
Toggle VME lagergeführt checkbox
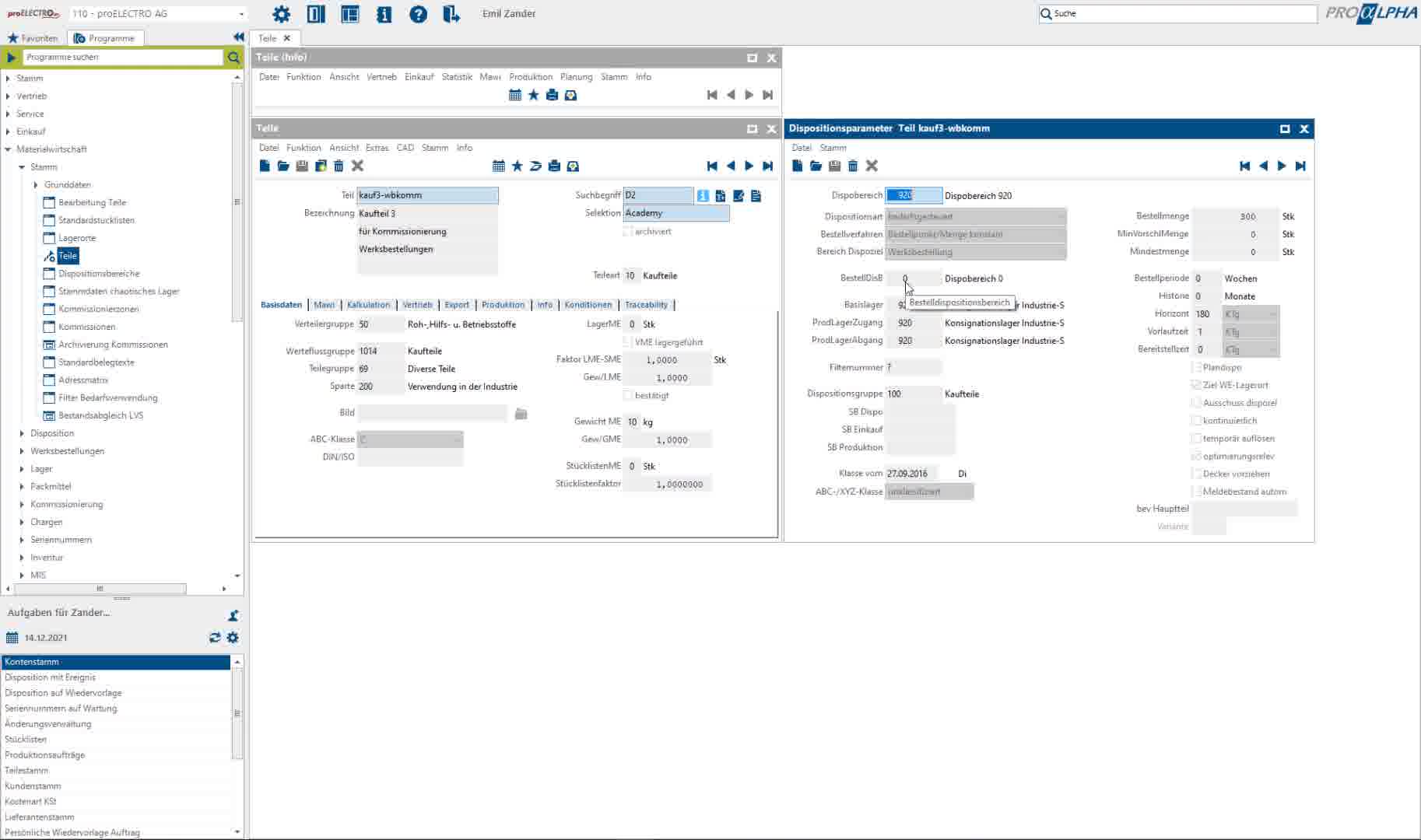tap(628, 342)
